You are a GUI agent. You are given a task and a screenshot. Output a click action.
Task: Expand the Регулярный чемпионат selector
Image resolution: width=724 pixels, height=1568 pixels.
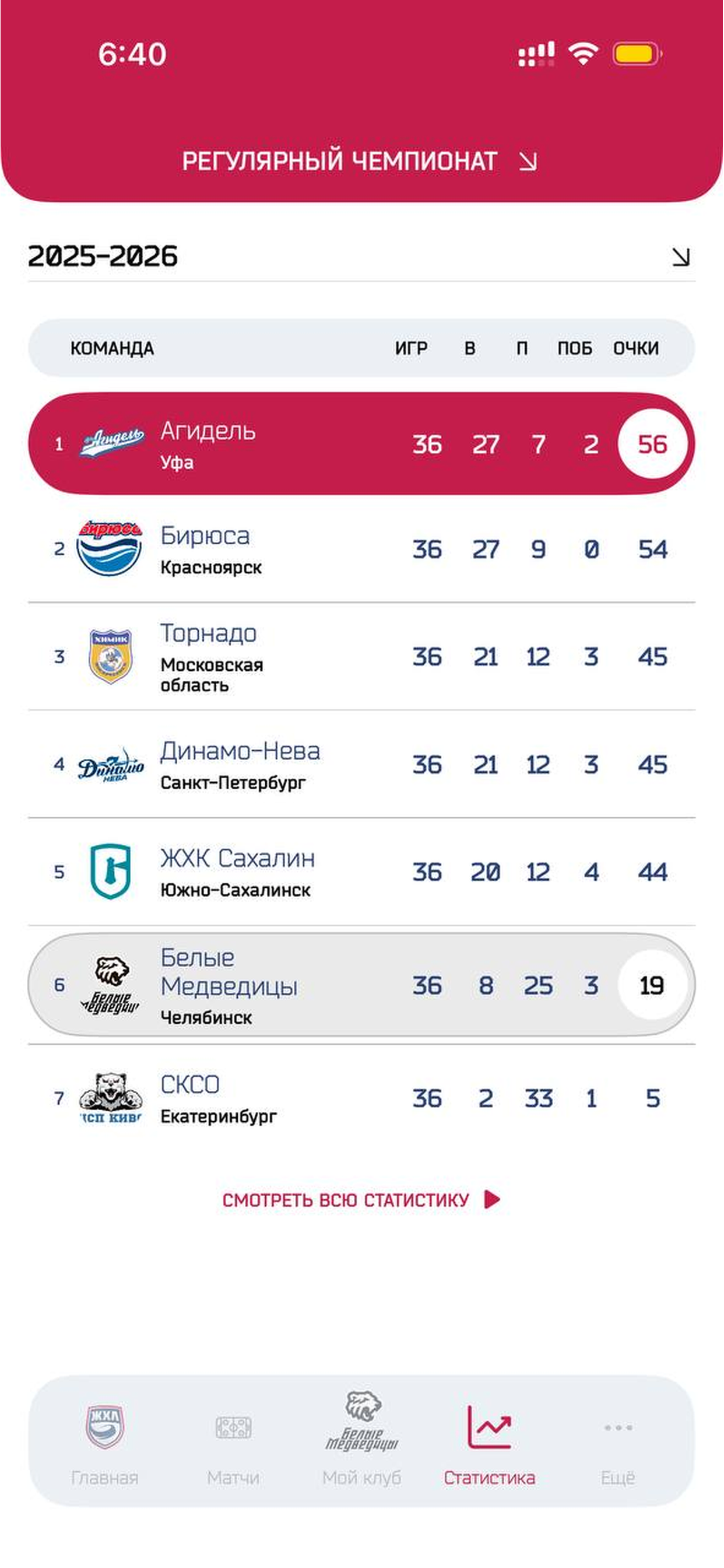(360, 162)
